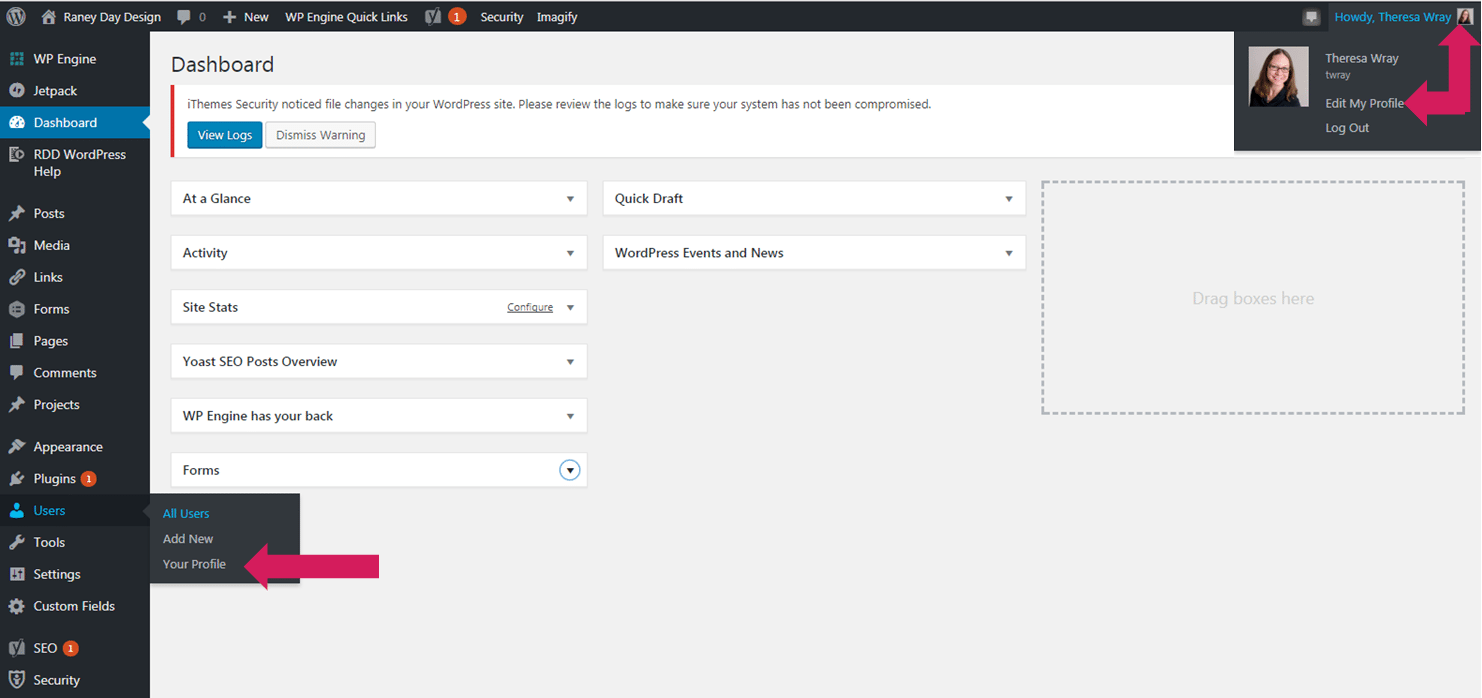Click the Security shield icon in the sidebar
Image resolution: width=1482 pixels, height=698 pixels.
point(16,680)
